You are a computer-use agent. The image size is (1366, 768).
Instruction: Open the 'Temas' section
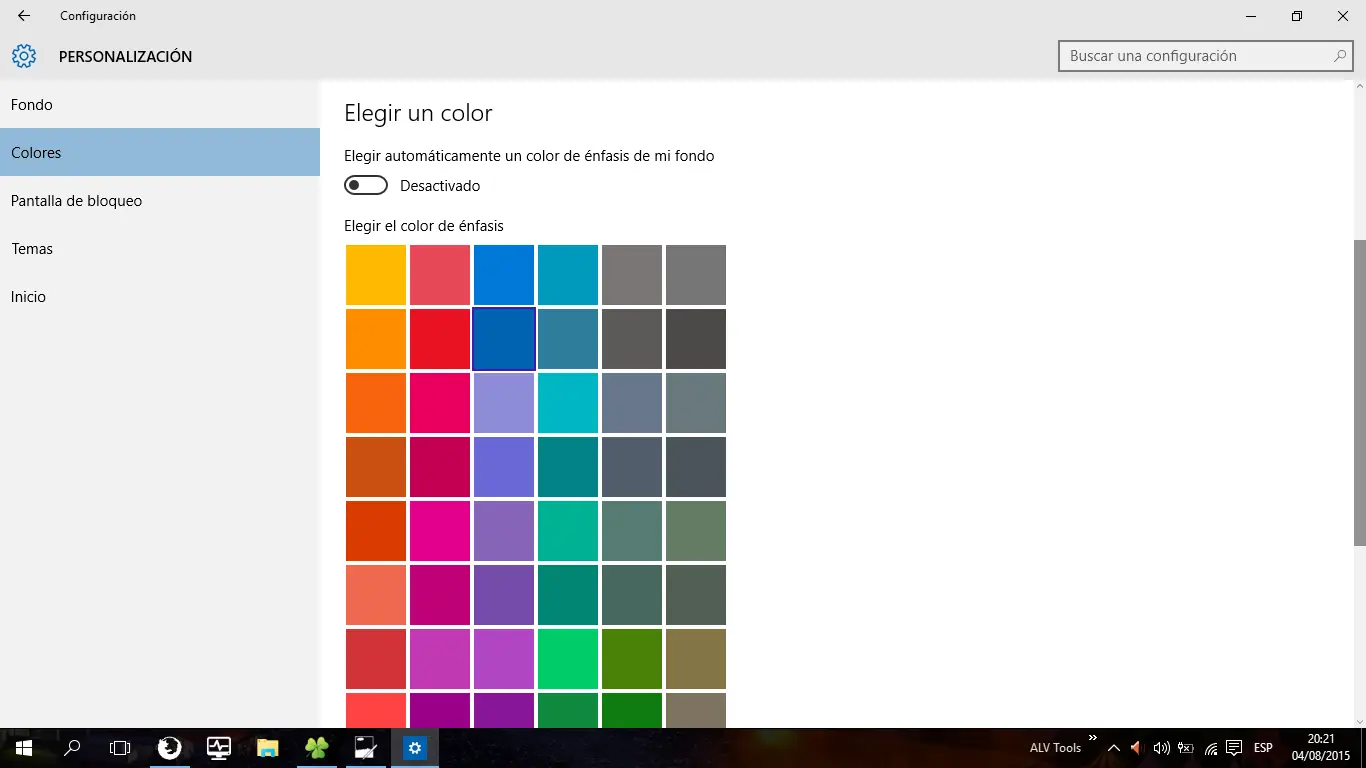pos(32,248)
